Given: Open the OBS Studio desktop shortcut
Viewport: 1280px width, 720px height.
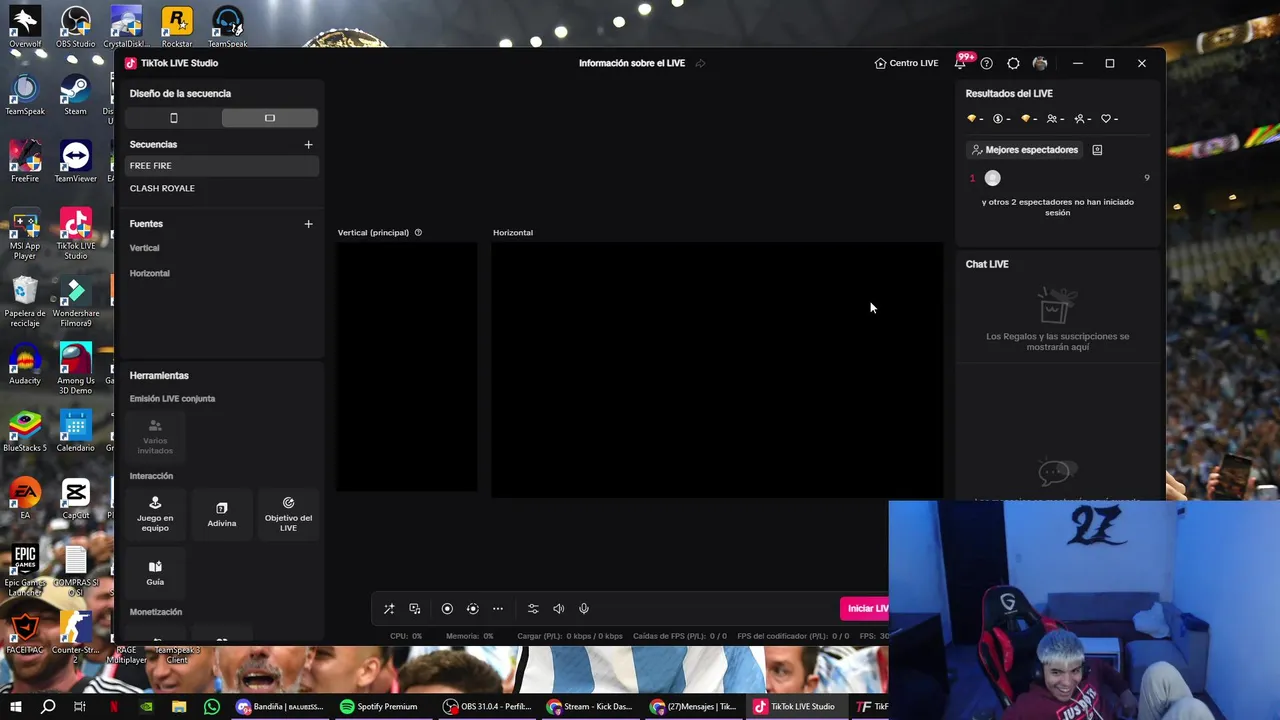Looking at the screenshot, I should [75, 26].
